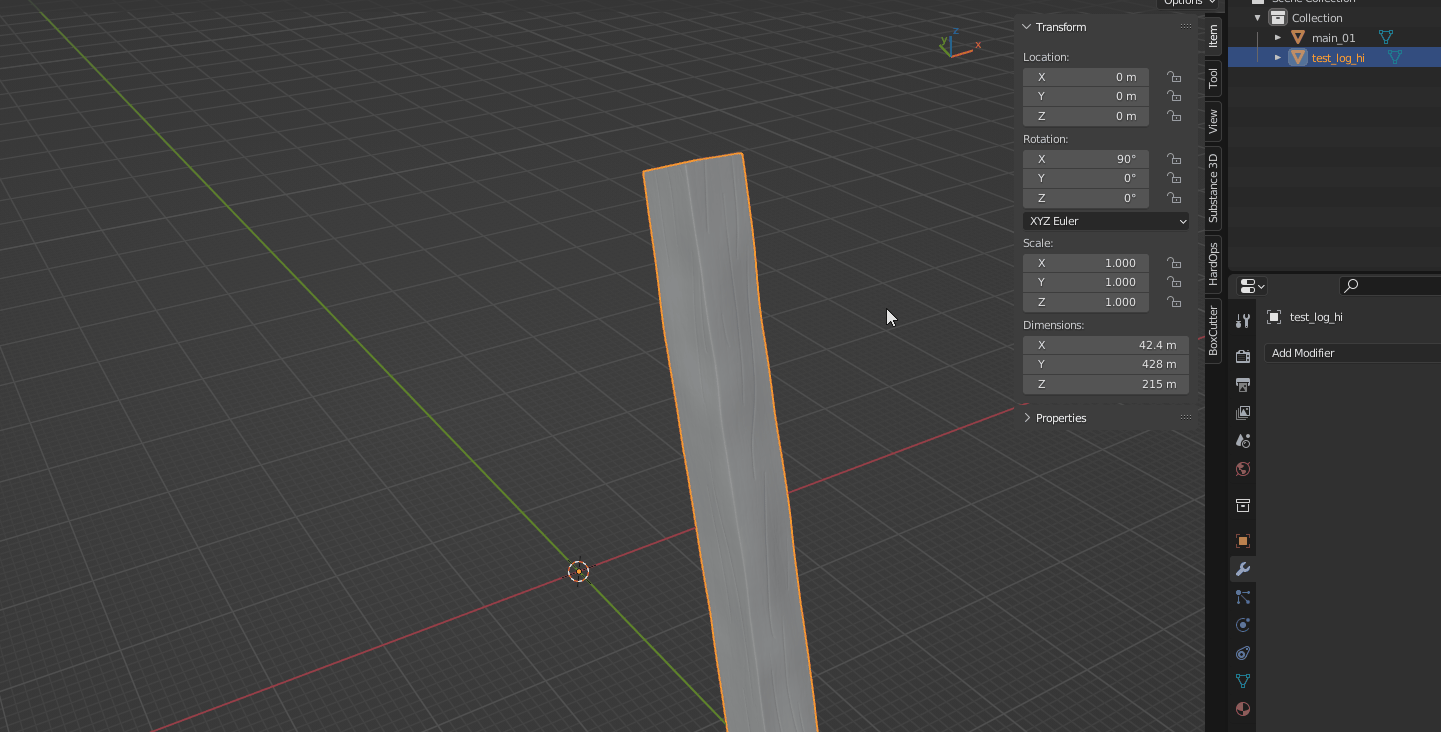Screen dimensions: 1441x732
Task: Open the Scene properties icon
Action: (1243, 441)
